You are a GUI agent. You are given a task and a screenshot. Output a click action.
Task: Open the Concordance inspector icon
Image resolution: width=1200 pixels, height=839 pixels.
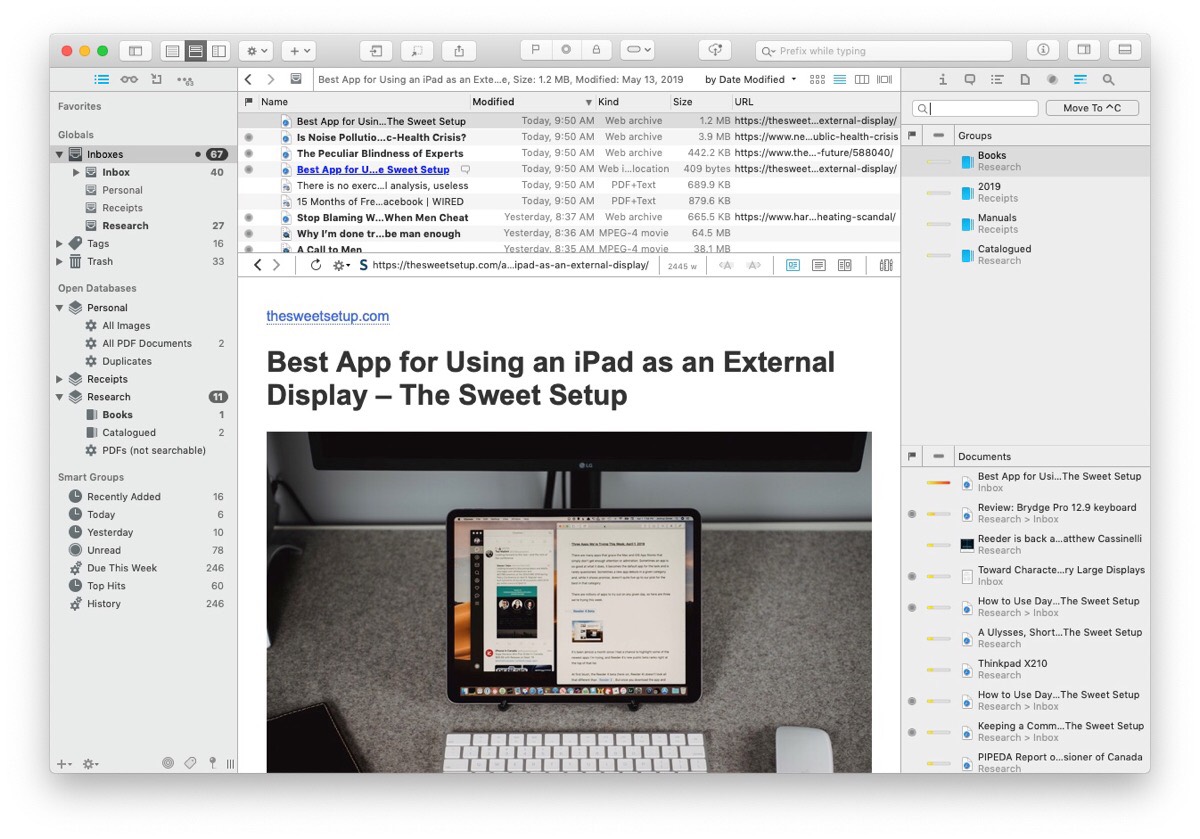(x=1052, y=79)
